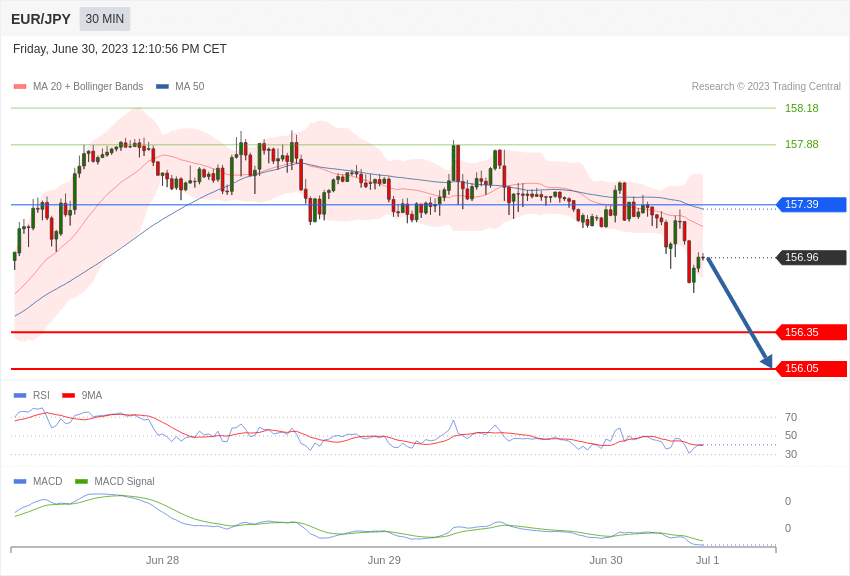Select the RSI 70 axis value
The width and height of the screenshot is (850, 576).
point(791,417)
